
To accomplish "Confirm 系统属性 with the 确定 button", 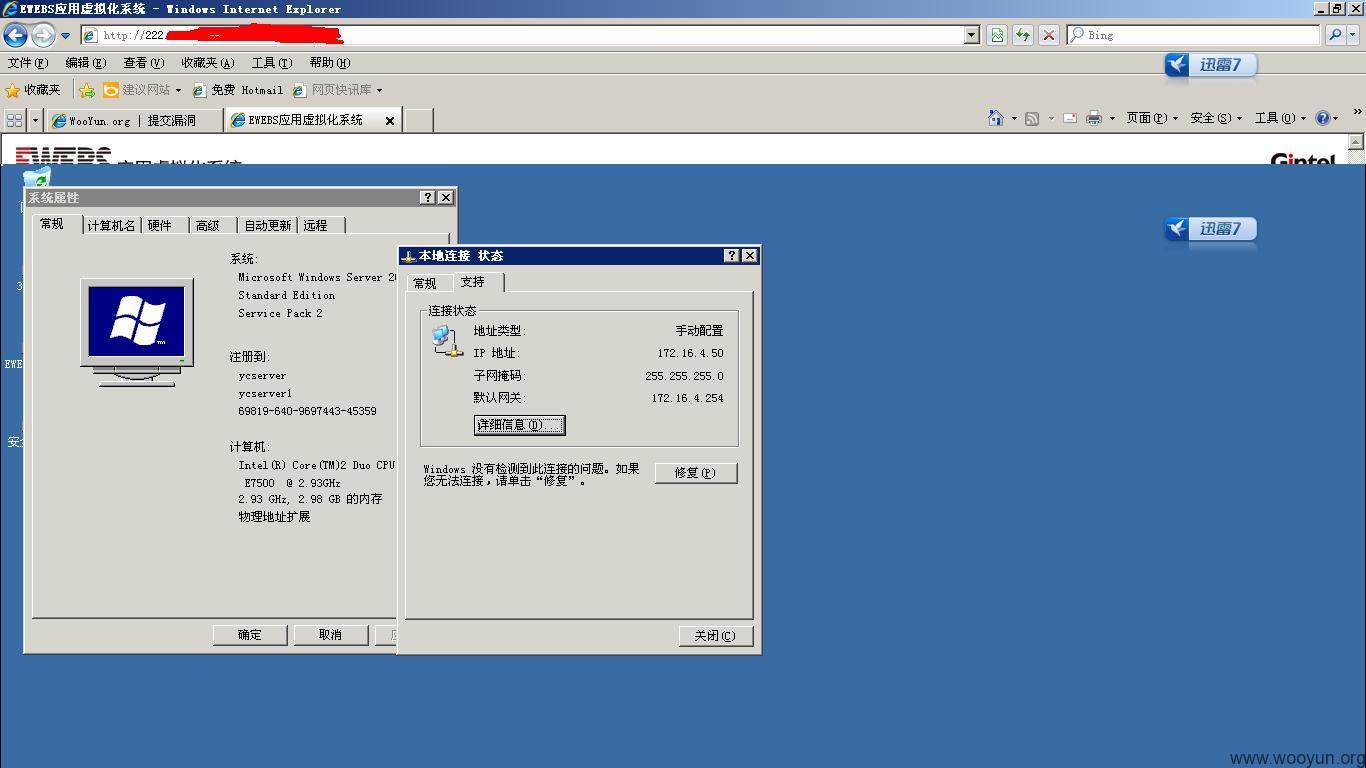I will 250,635.
